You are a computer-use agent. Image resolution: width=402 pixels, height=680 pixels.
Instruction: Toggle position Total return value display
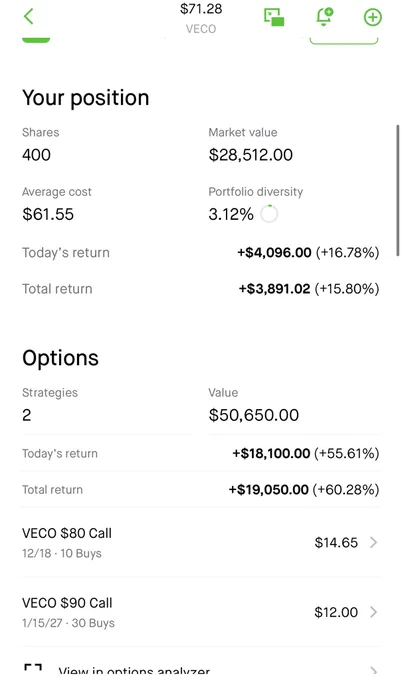click(309, 289)
